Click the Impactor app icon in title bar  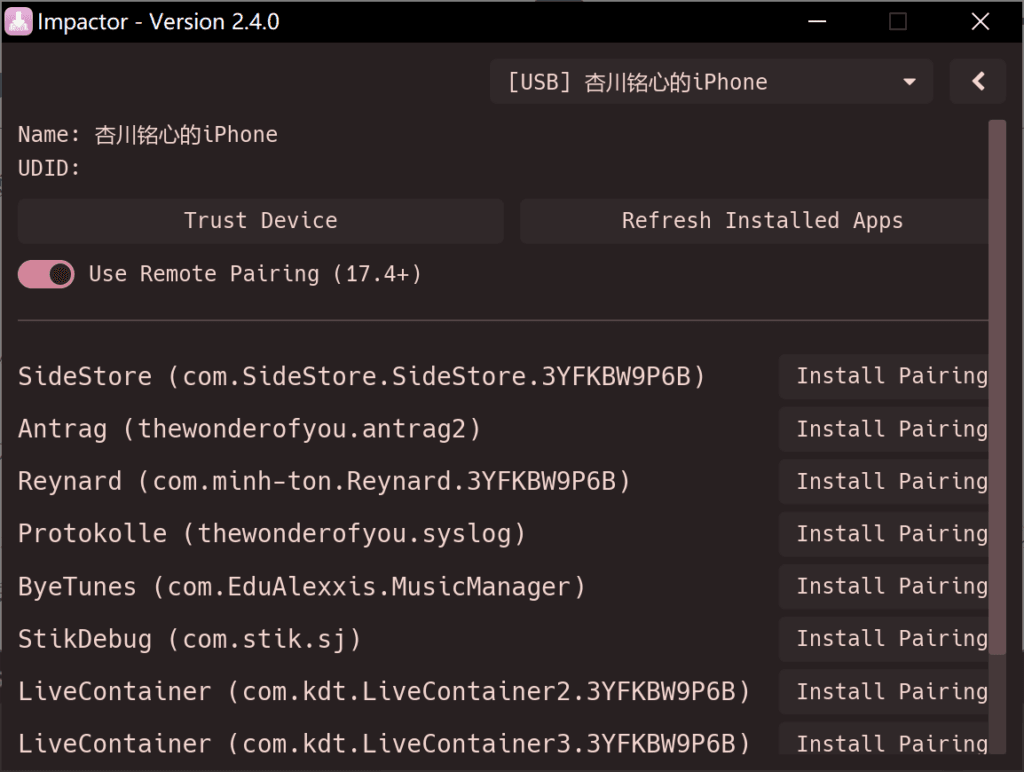(18, 22)
